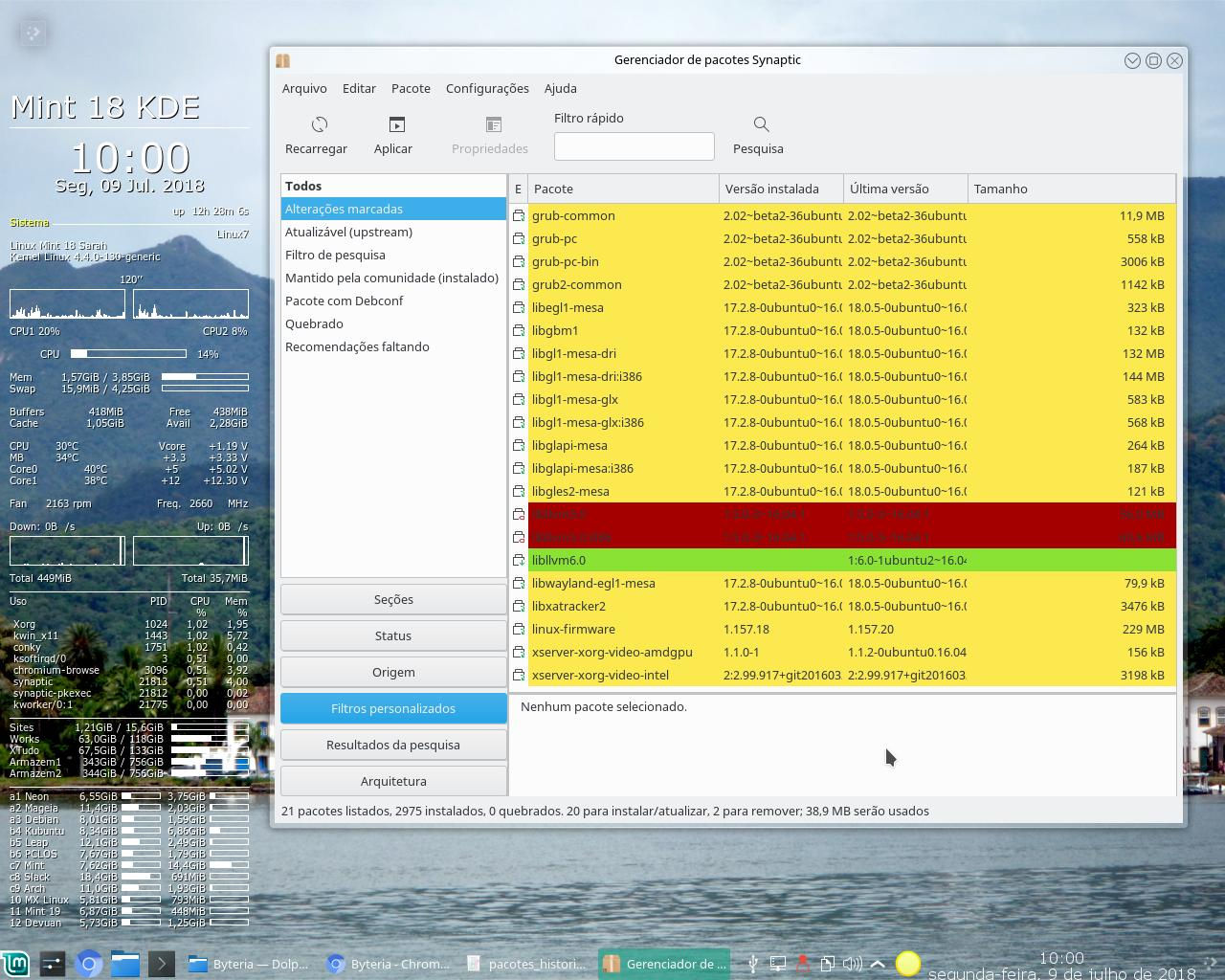The height and width of the screenshot is (980, 1225).
Task: Click the Pesquisa magnifier icon
Action: click(759, 124)
